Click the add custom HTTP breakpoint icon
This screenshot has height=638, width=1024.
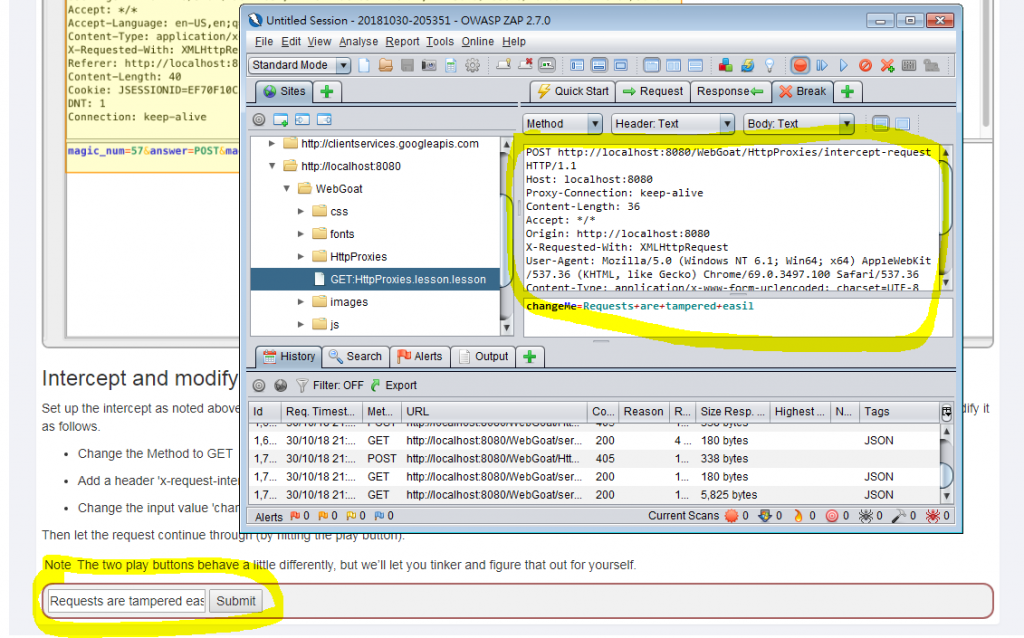[x=887, y=65]
